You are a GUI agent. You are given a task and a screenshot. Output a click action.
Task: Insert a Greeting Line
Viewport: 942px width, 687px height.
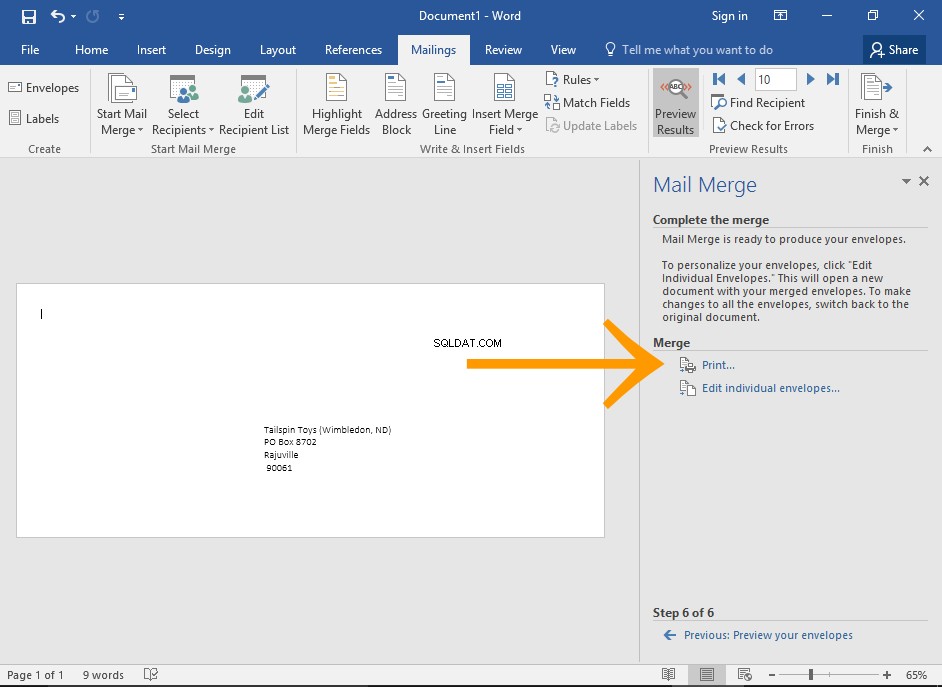point(445,105)
